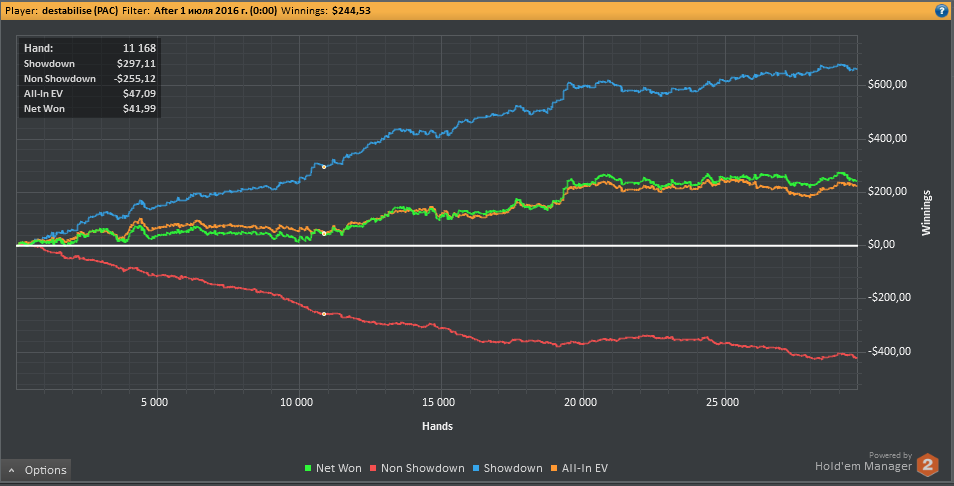This screenshot has height=486, width=954.
Task: Click the blue Showdown color square
Action: tap(476, 469)
